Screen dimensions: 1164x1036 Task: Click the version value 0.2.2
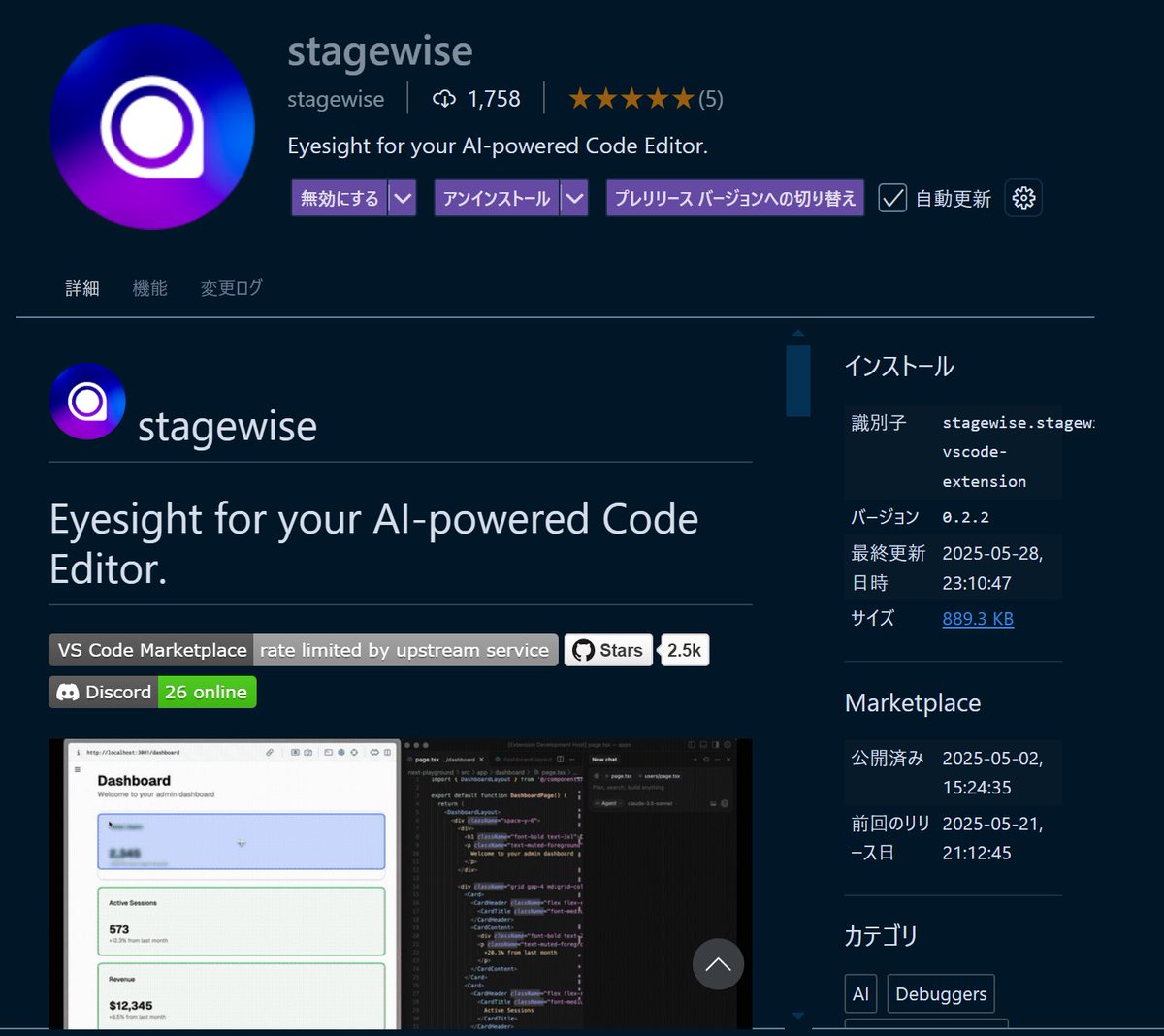966,517
